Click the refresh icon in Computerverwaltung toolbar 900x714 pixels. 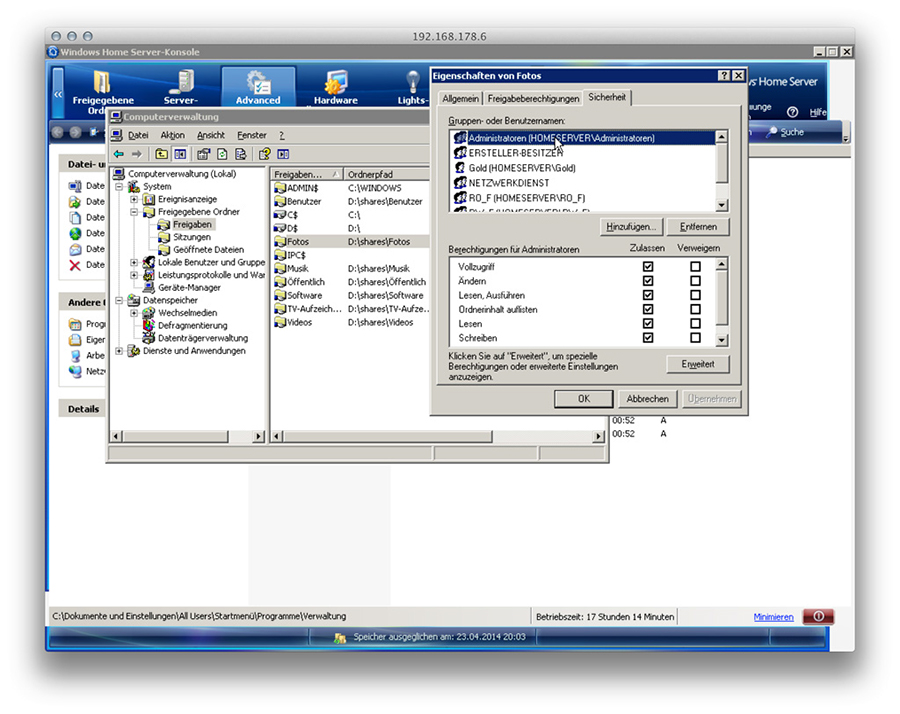[222, 154]
